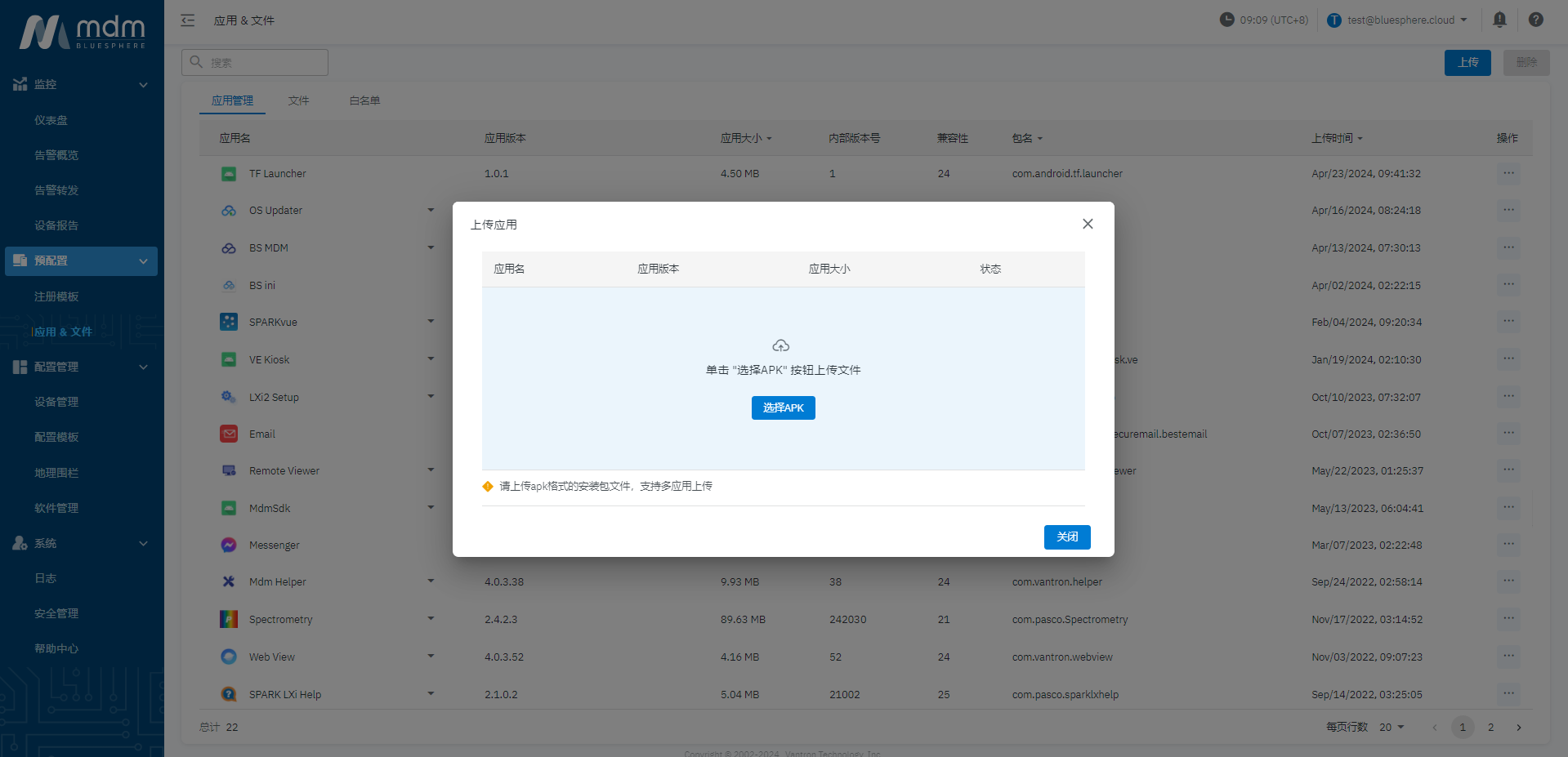This screenshot has height=757, width=1568.
Task: Open the help question mark icon
Action: tap(1535, 20)
